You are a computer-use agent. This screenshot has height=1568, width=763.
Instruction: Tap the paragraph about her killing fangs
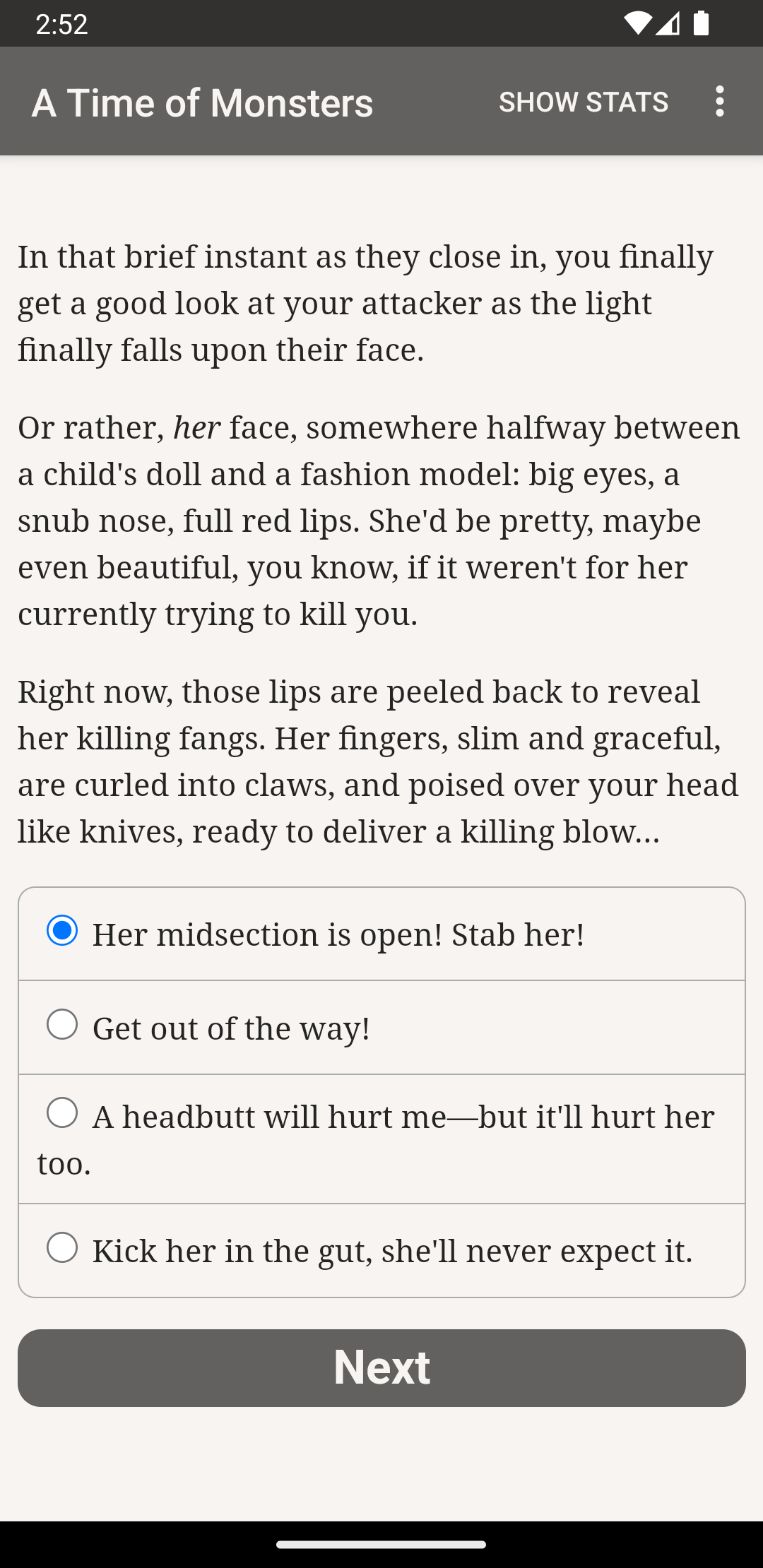pyautogui.click(x=378, y=761)
